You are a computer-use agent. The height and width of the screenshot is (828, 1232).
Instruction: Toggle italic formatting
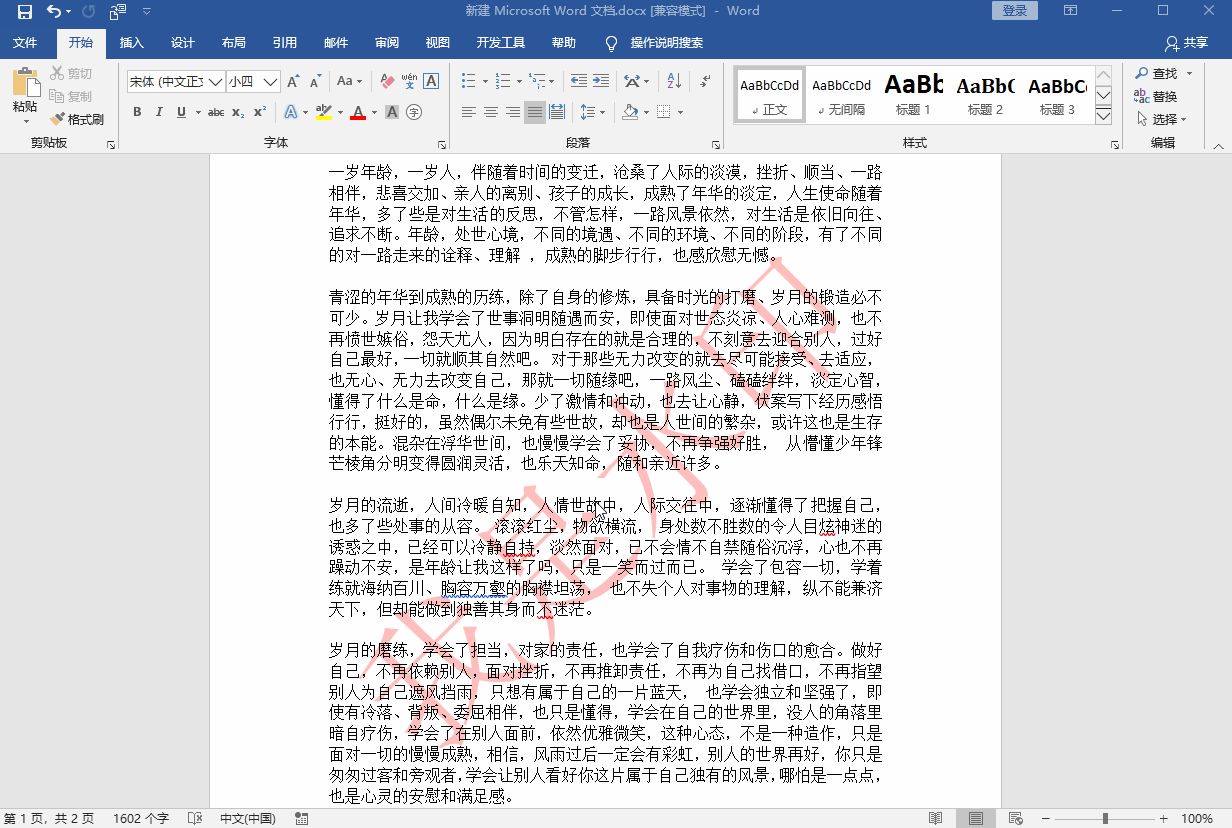[x=158, y=112]
